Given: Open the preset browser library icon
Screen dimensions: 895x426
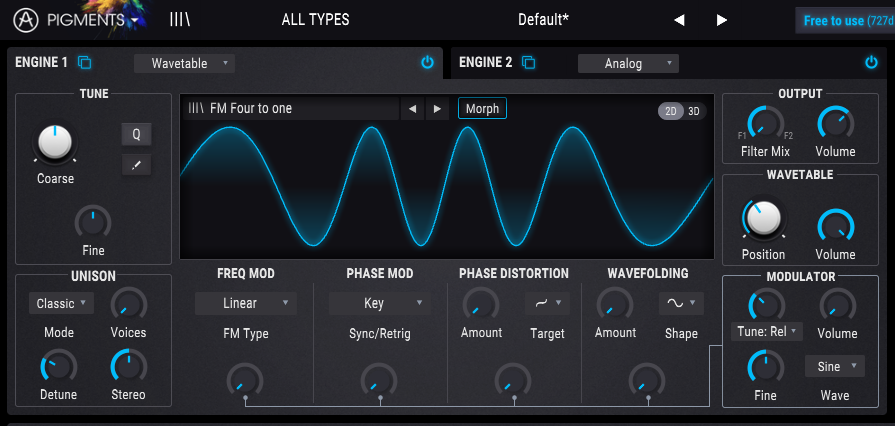Looking at the screenshot, I should [x=180, y=20].
